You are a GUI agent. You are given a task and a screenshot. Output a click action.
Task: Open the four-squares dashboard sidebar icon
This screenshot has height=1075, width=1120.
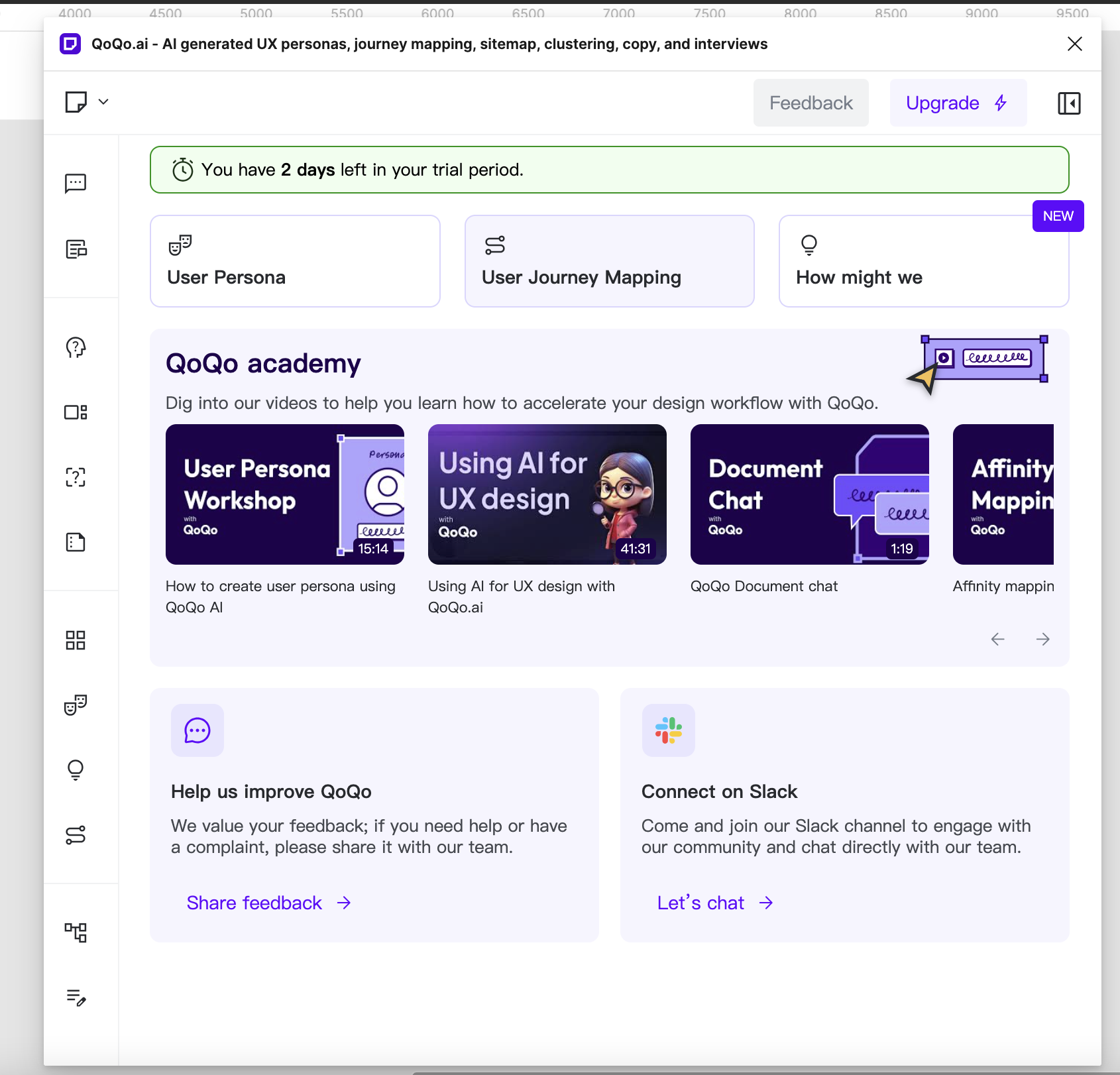76,640
